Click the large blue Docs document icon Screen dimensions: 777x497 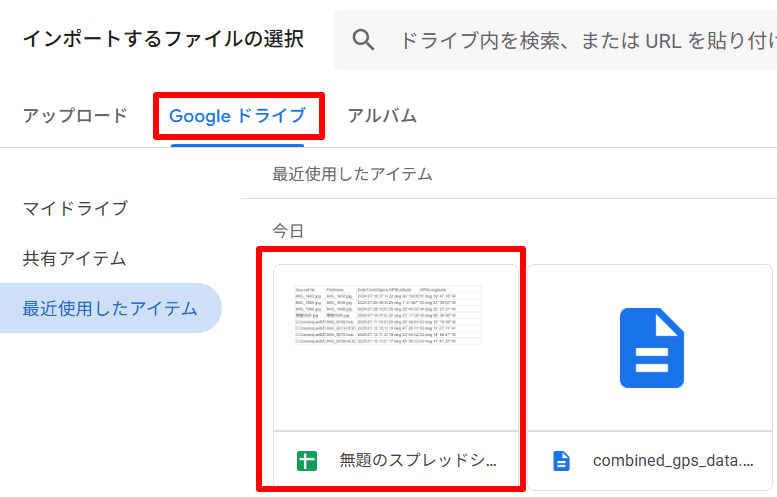coord(652,347)
